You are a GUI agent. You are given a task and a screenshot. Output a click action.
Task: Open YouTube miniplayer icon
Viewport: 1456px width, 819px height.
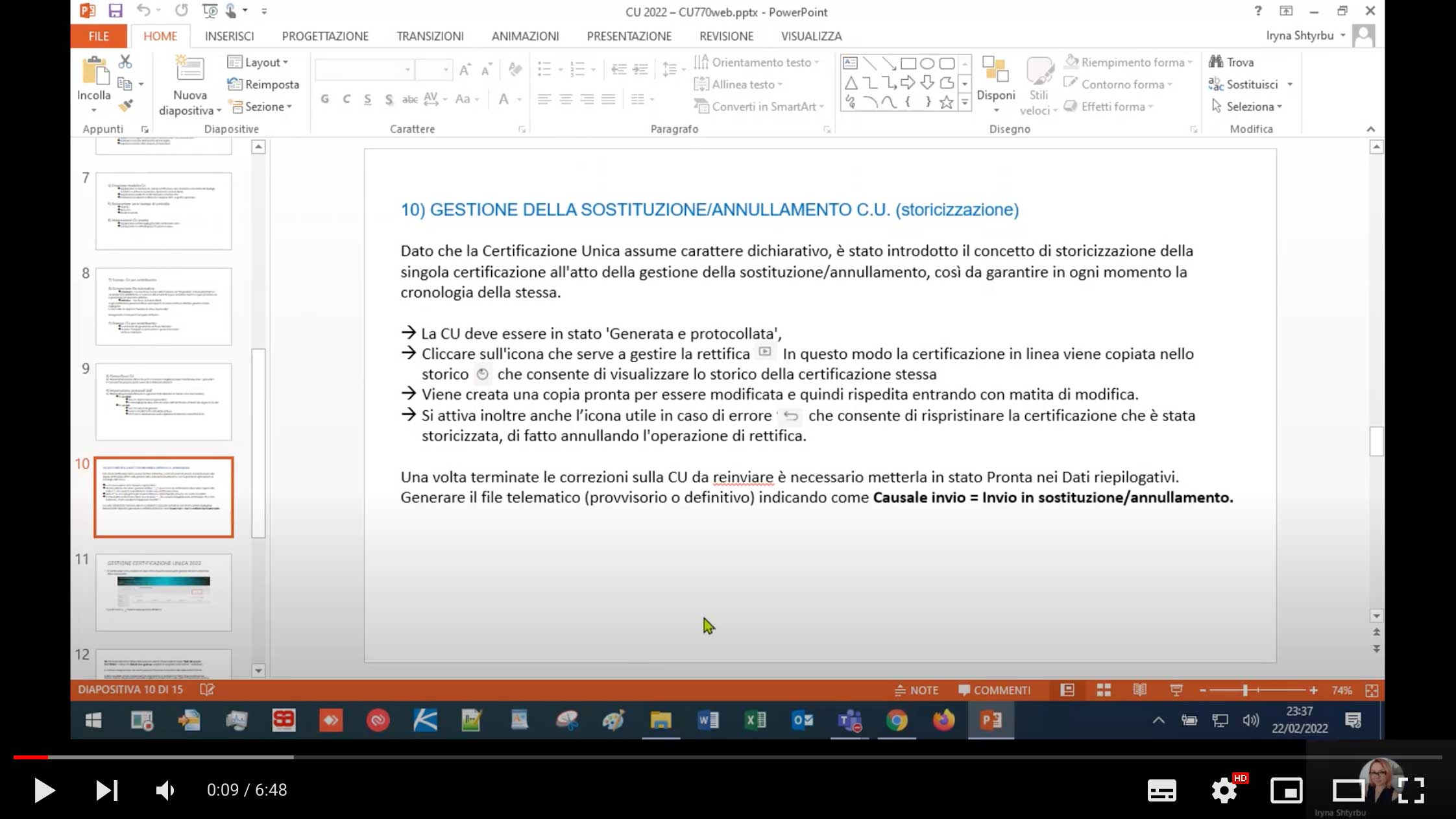coord(1286,790)
